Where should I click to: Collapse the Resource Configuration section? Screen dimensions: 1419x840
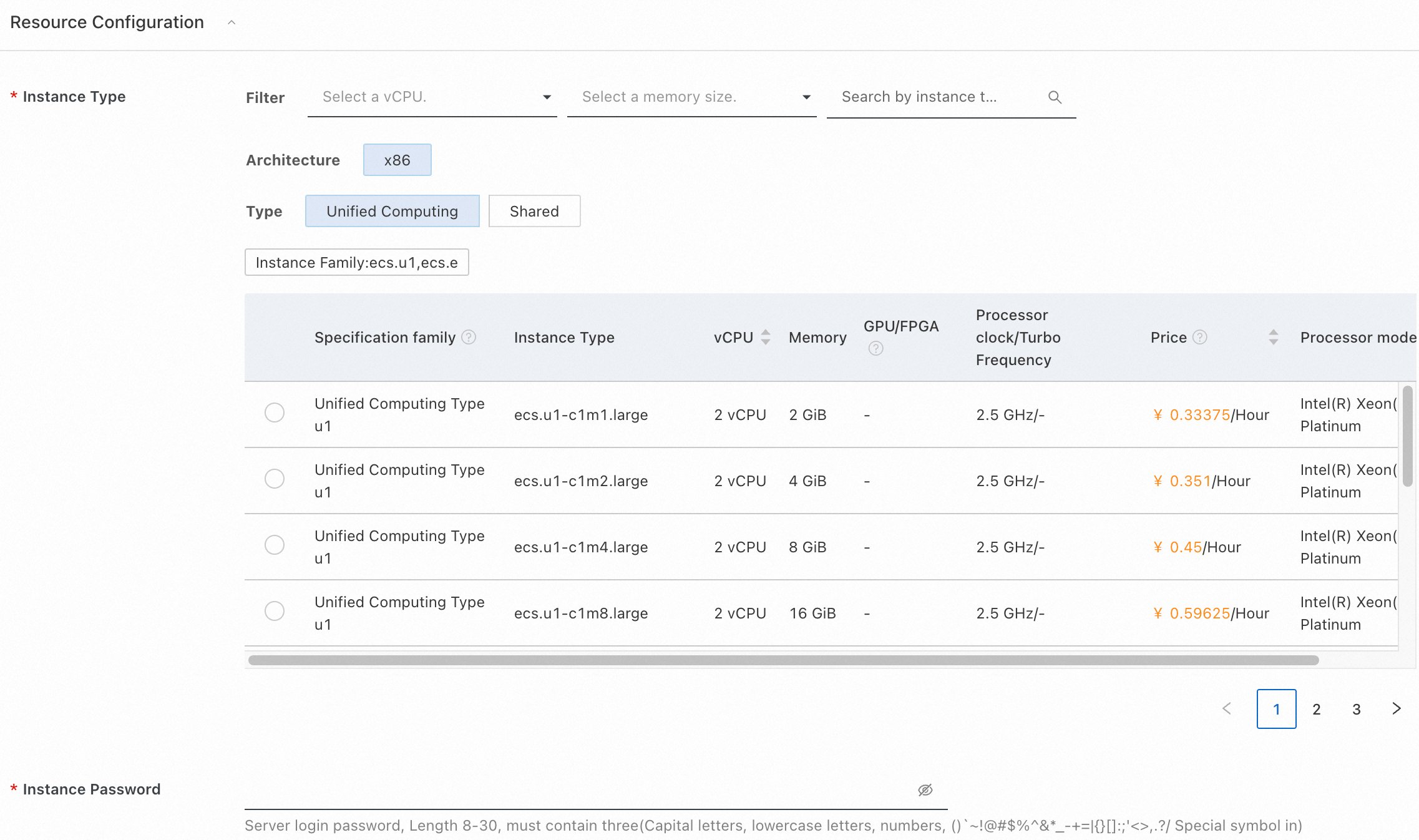(232, 22)
